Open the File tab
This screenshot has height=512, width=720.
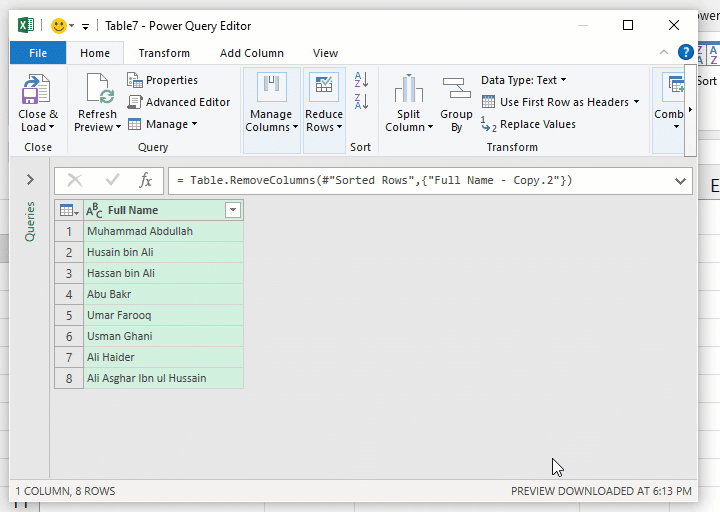38,53
